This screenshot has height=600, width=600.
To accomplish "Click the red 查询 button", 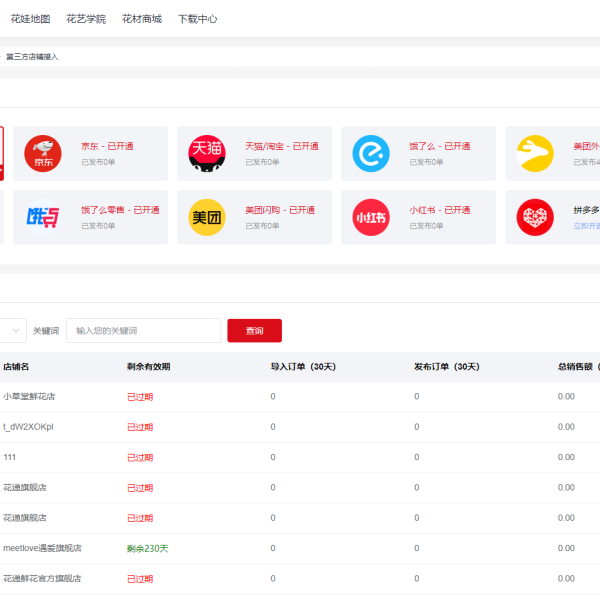I will coord(254,331).
